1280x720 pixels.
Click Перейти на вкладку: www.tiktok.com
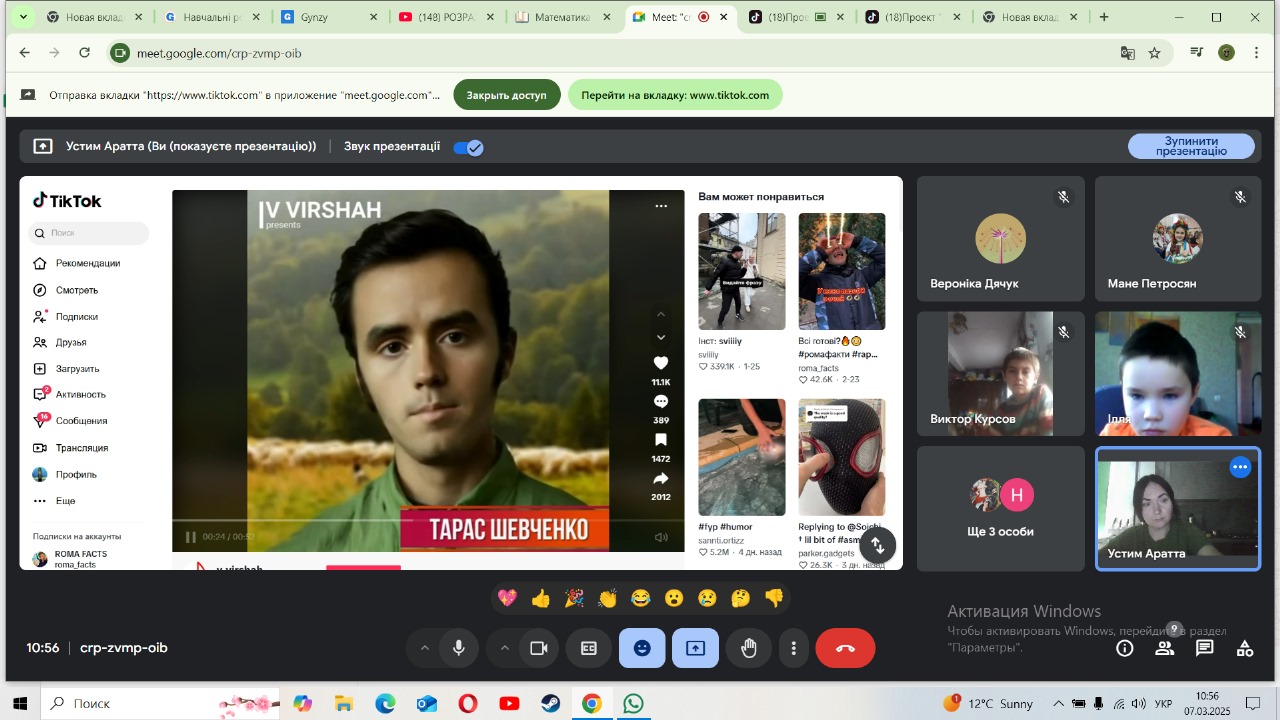pos(675,95)
